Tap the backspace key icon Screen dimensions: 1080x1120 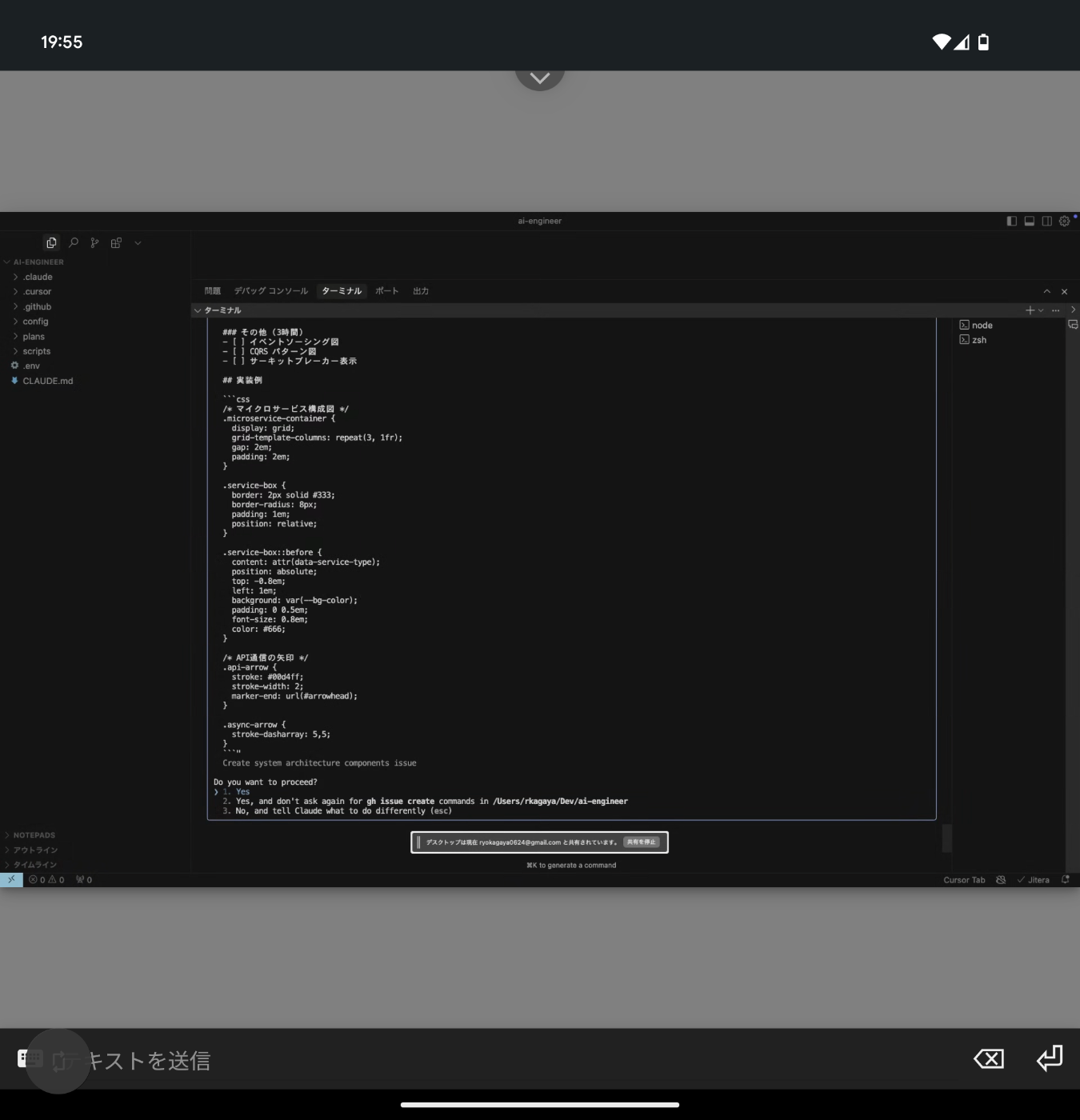(x=989, y=1059)
